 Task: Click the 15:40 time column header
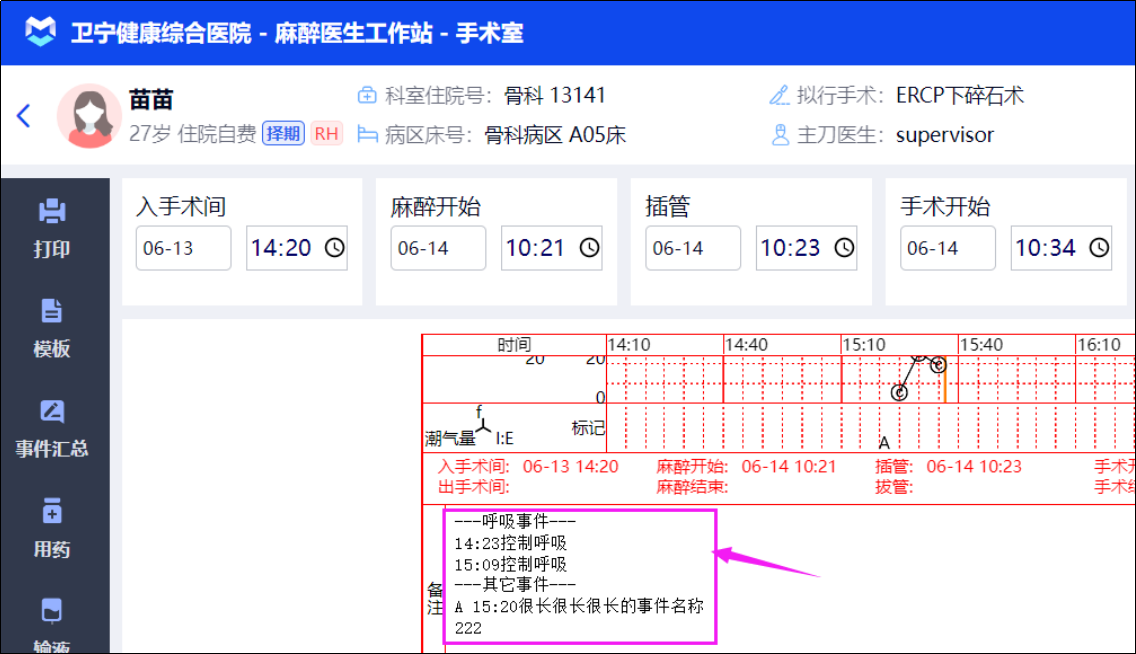(x=981, y=345)
